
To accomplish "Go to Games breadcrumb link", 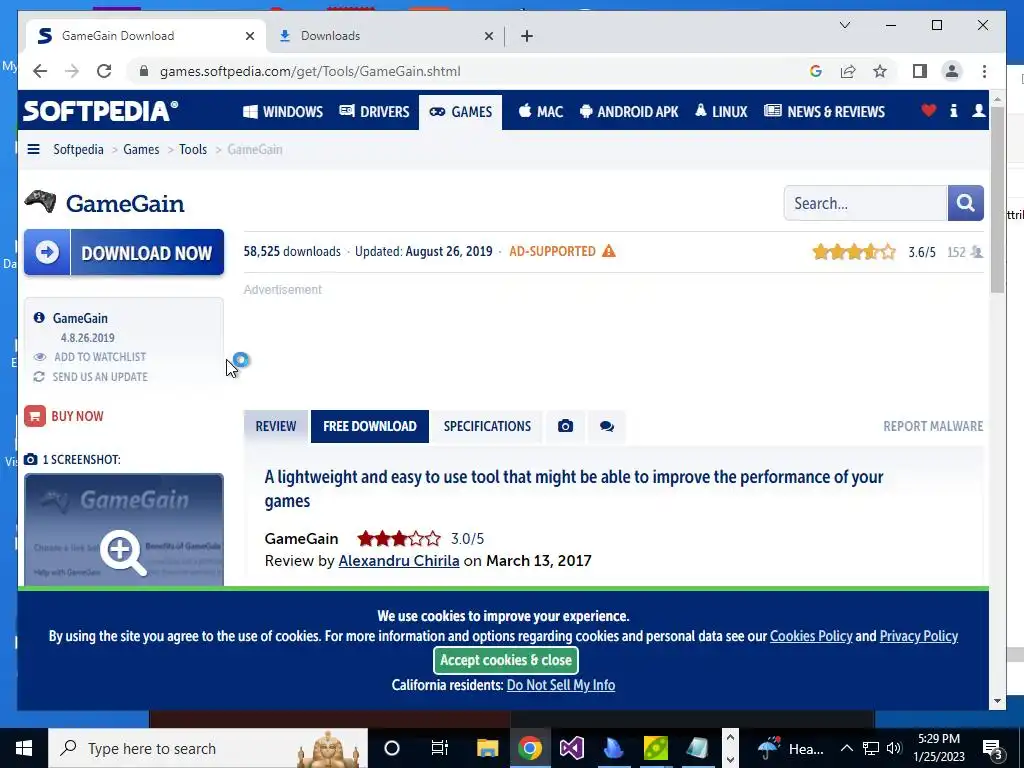I will click(141, 150).
